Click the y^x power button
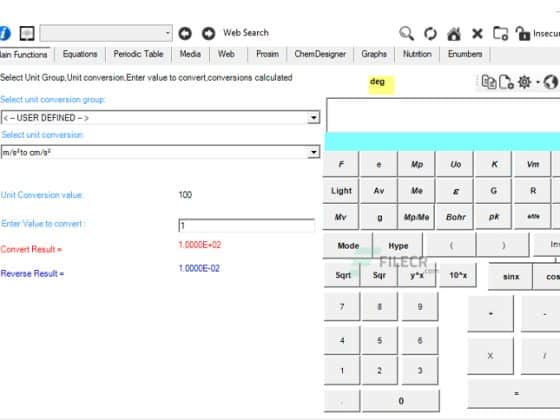Viewport: 560px width, 420px height. pos(417,275)
